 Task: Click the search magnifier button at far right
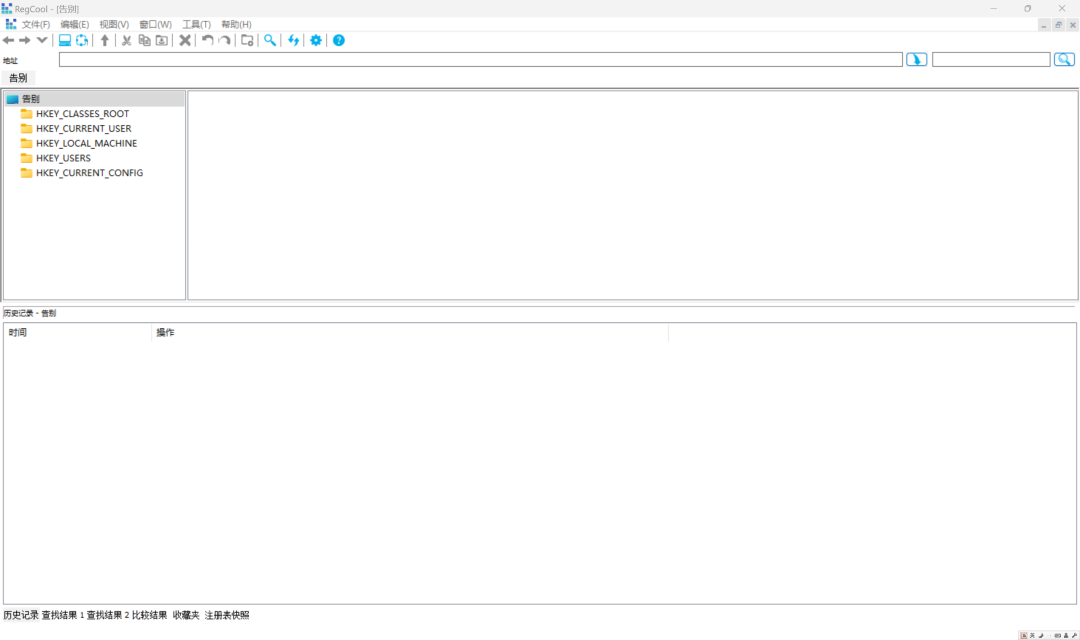click(x=1065, y=60)
